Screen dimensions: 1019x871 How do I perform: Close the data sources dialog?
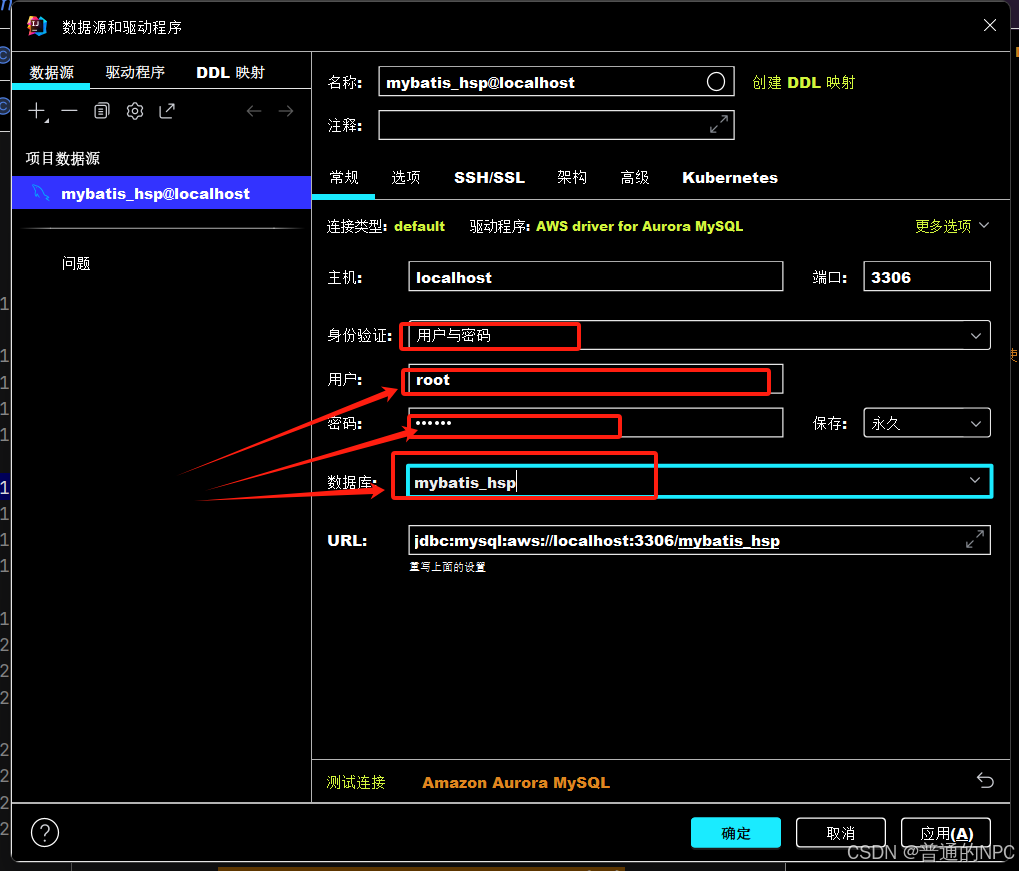(x=990, y=25)
